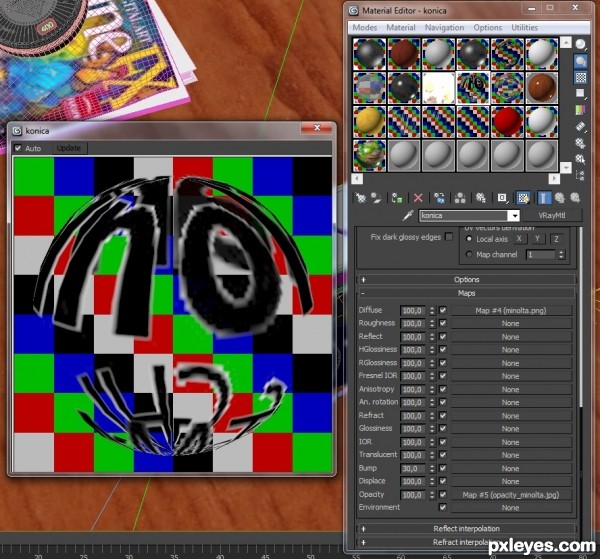
Task: Open Opacity Map #5 (opacity_minolta.jpg) button
Action: 511,495
